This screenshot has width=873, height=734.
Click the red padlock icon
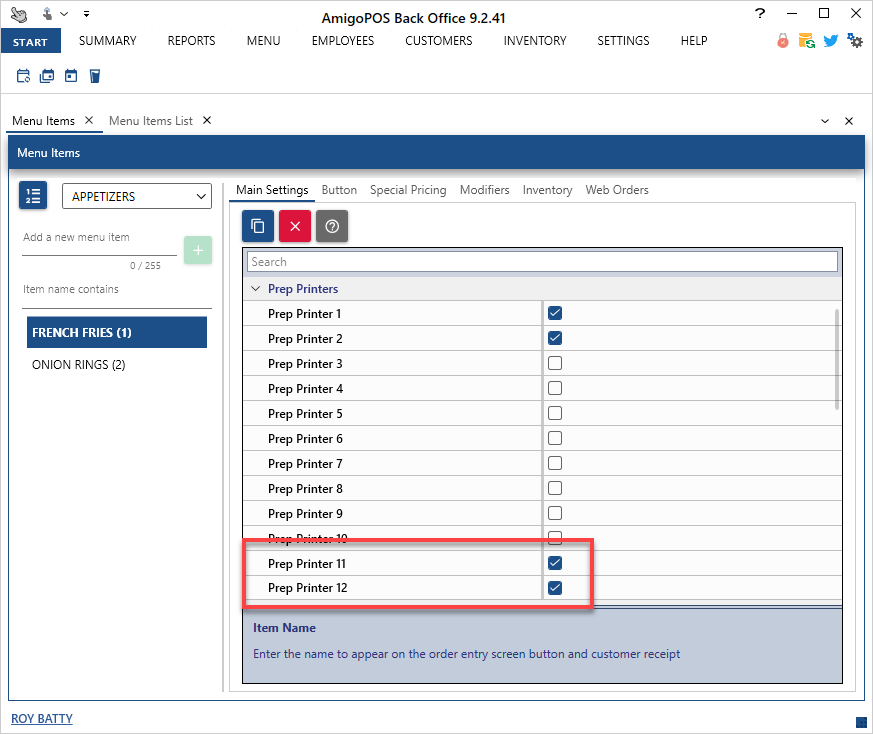click(x=782, y=41)
